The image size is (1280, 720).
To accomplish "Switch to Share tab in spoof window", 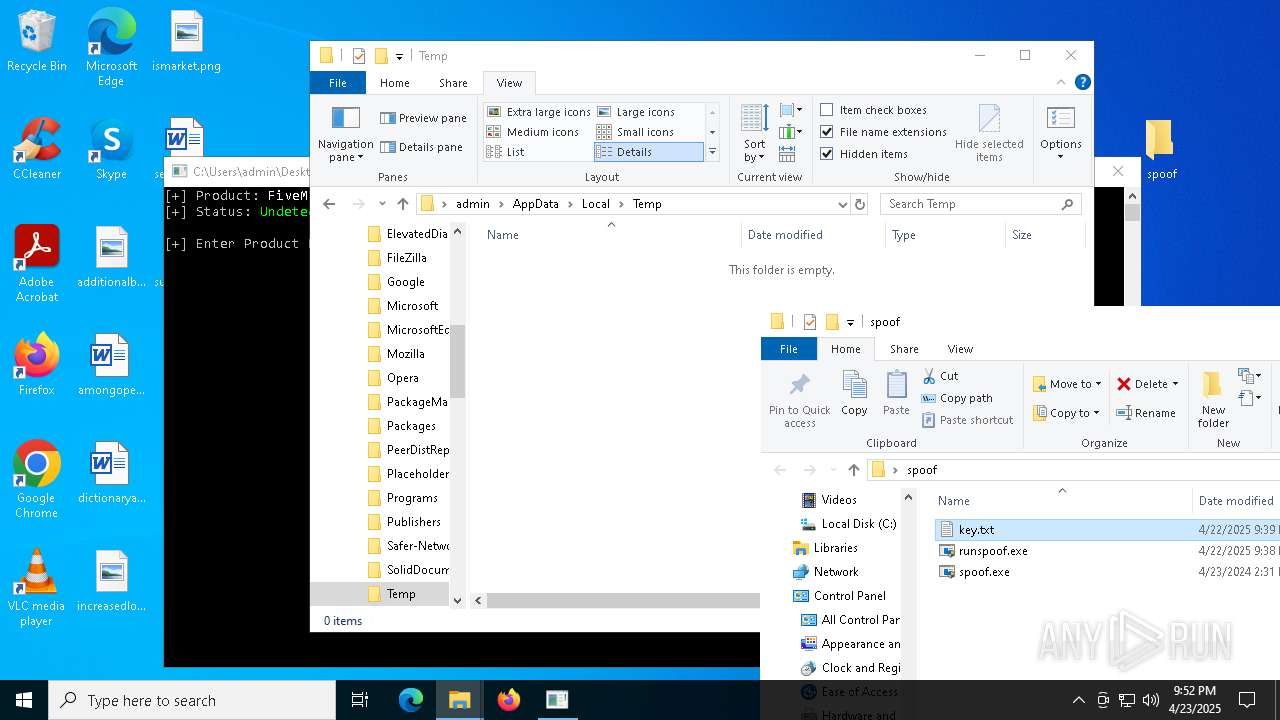I will [904, 349].
